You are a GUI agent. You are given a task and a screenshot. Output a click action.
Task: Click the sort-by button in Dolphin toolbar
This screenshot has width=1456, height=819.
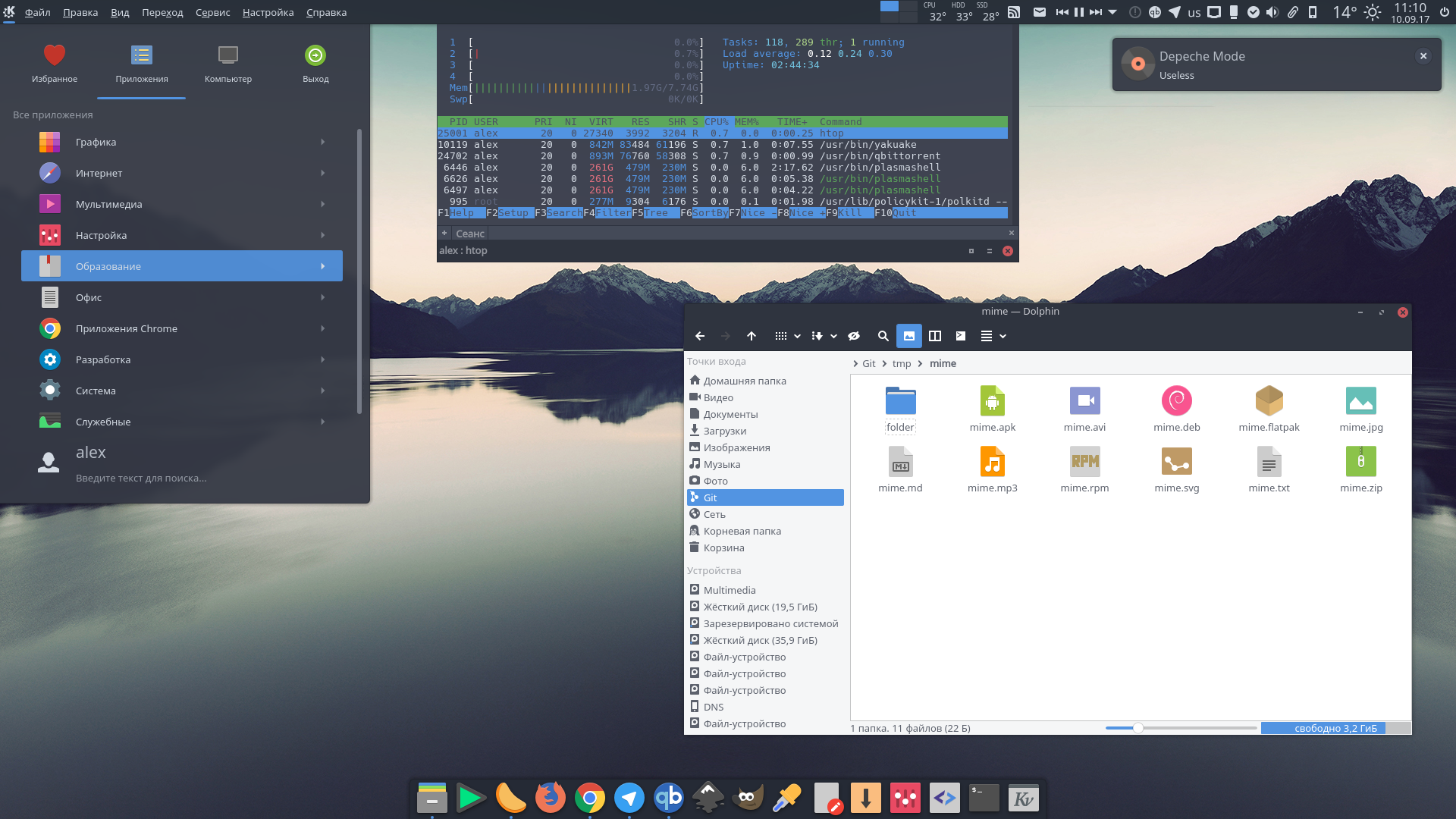click(817, 336)
